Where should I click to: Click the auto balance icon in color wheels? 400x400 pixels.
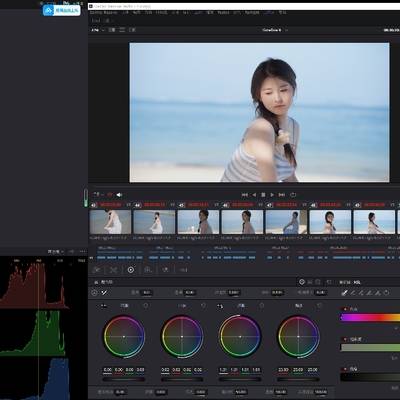(x=94, y=293)
